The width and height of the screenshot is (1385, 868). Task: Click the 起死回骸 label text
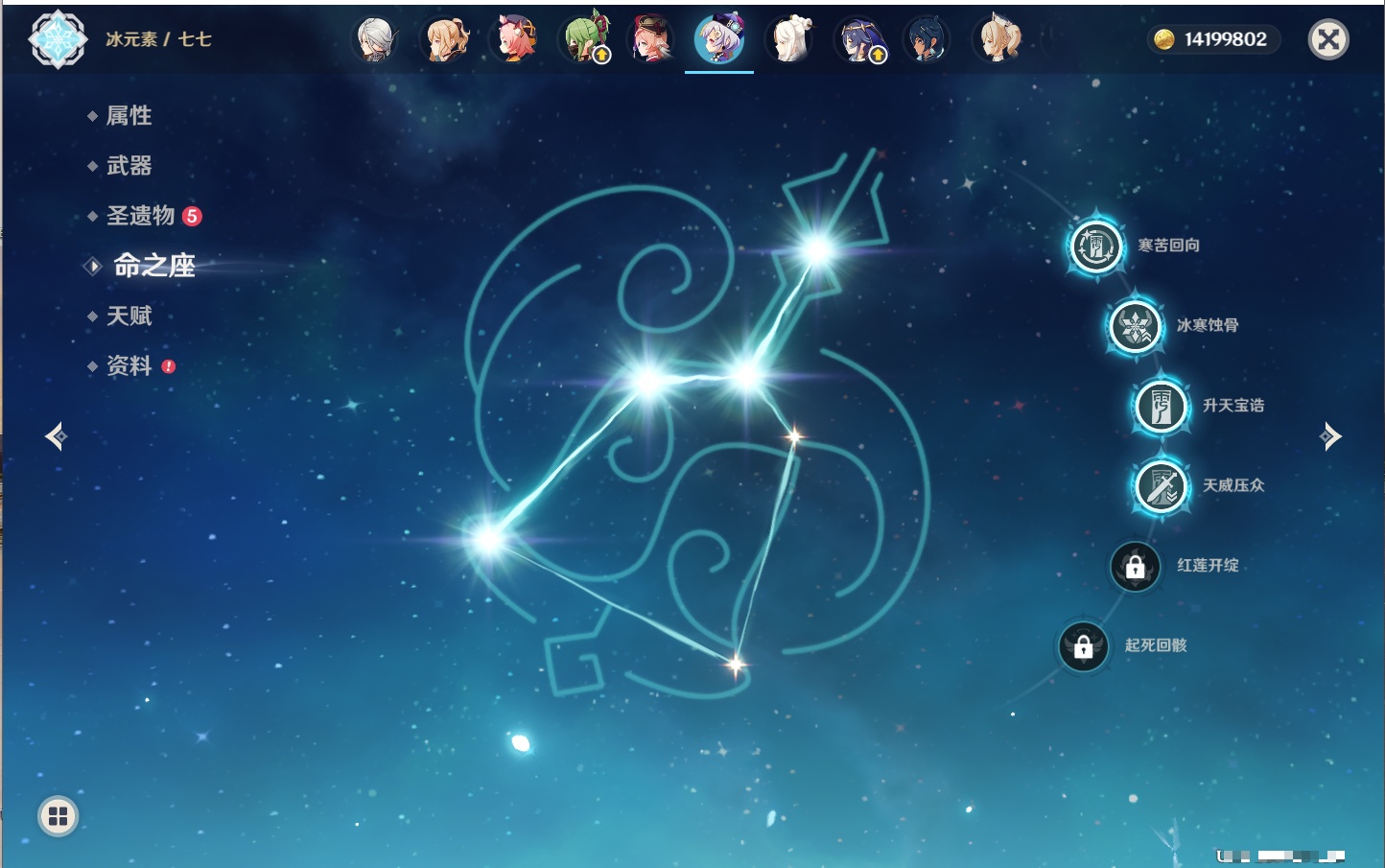[x=1156, y=645]
